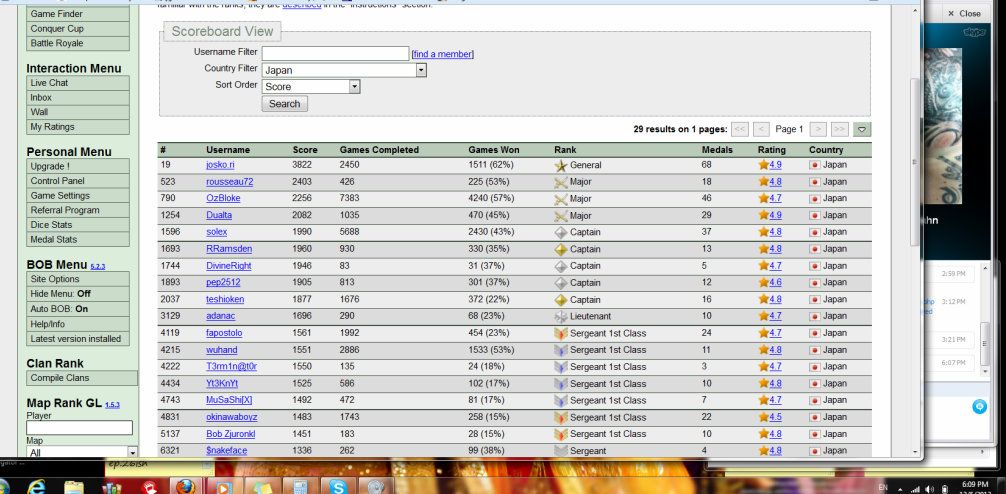This screenshot has width=1006, height=494.
Task: Click the Captain rank icon for teshioken
Action: pyautogui.click(x=561, y=300)
